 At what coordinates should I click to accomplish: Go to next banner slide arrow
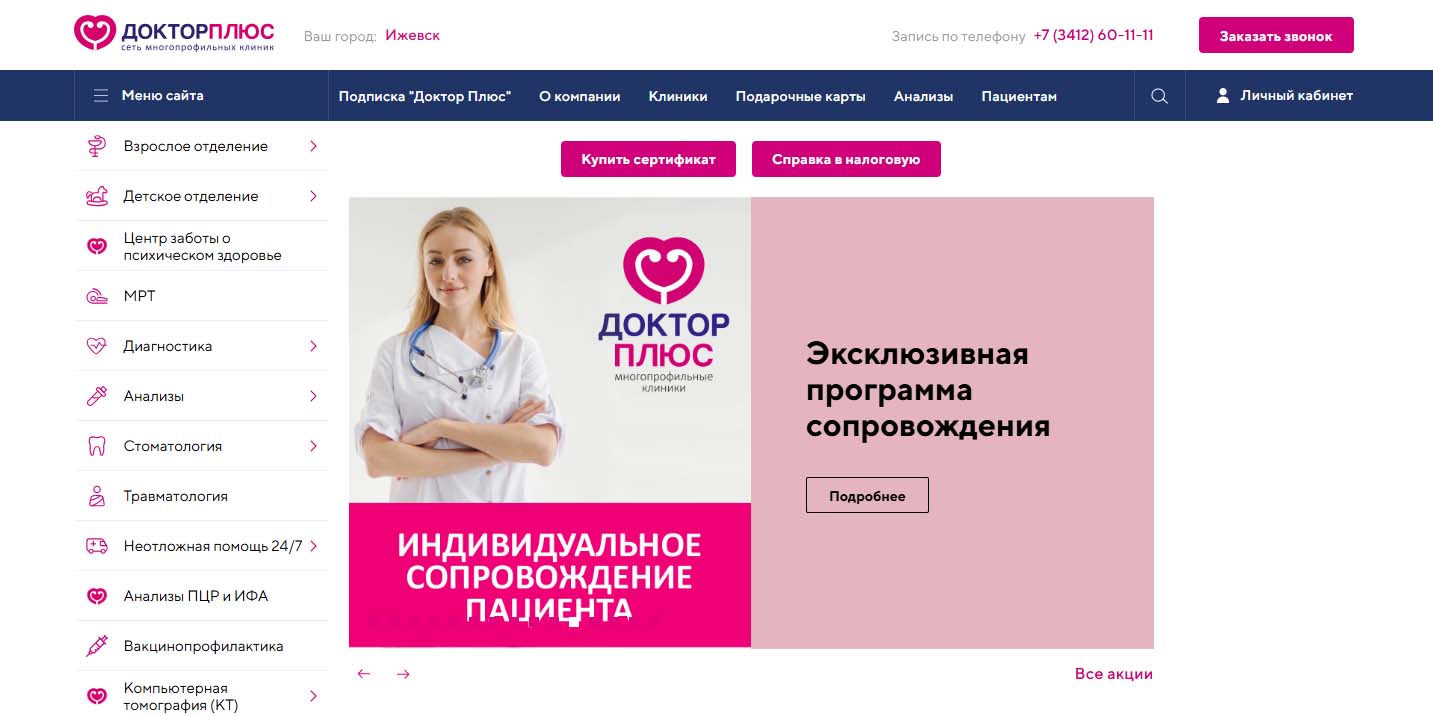click(x=403, y=674)
